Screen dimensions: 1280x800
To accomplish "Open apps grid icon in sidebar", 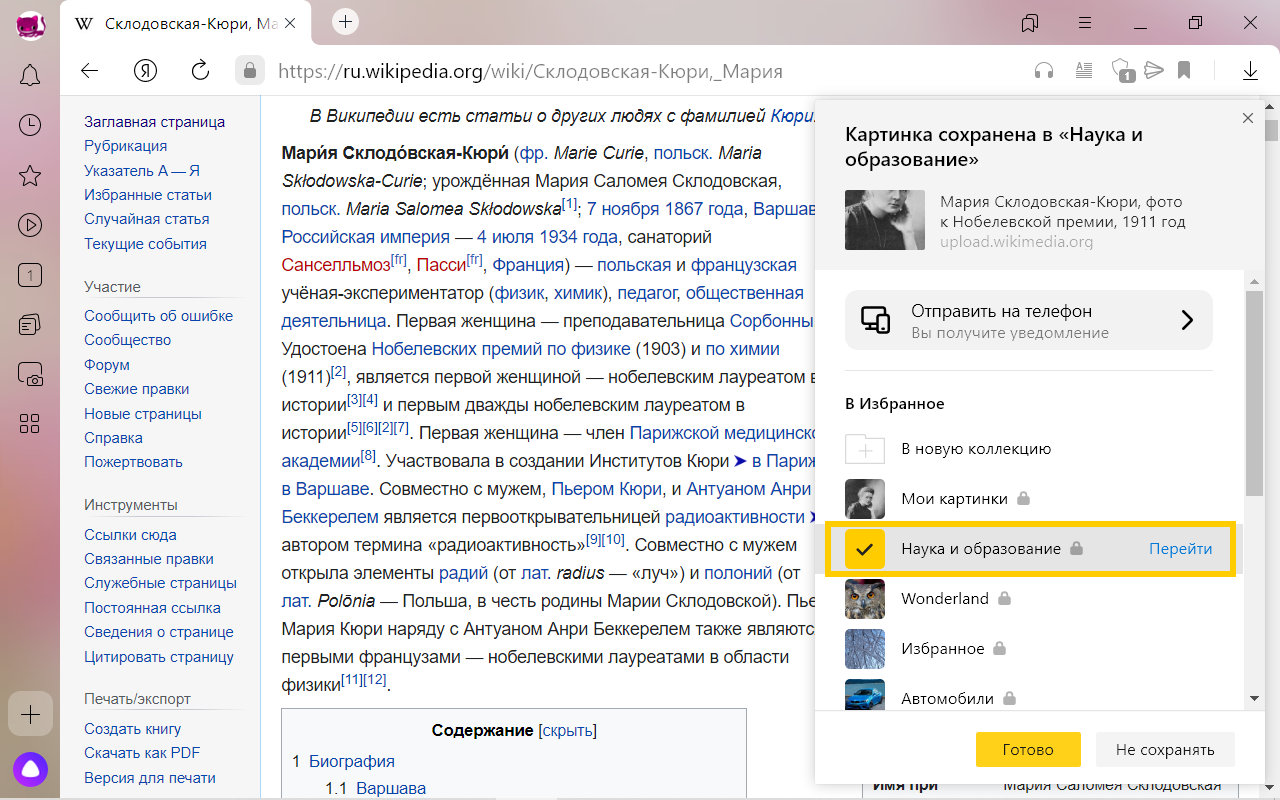I will click(30, 424).
